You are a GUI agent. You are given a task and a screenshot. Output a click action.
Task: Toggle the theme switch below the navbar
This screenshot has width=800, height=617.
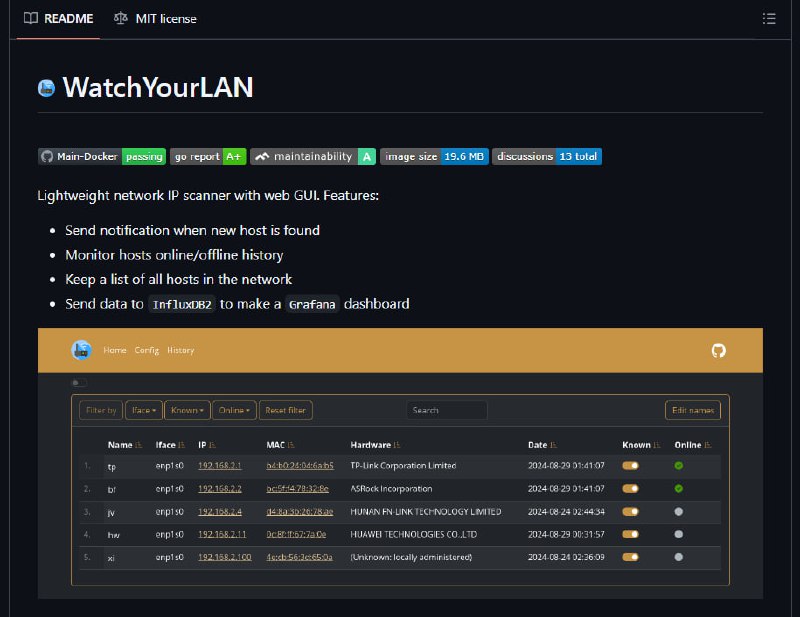coord(80,383)
